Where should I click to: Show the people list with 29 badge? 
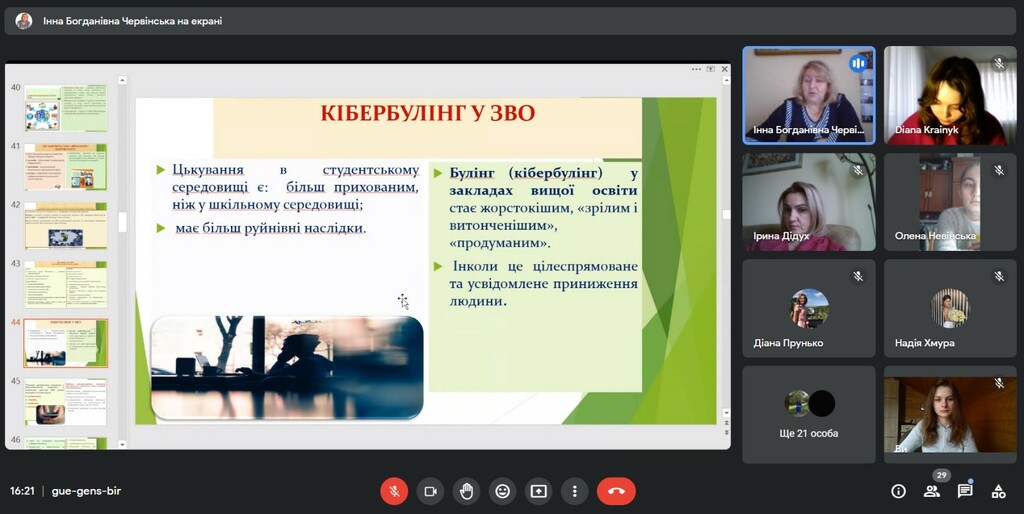click(x=932, y=491)
